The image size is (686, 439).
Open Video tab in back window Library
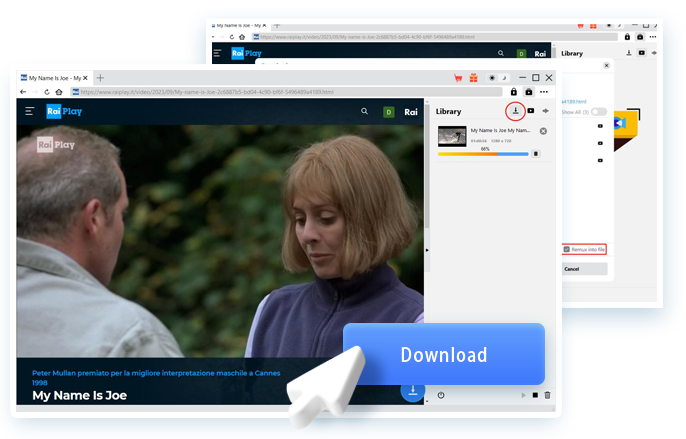tap(641, 53)
